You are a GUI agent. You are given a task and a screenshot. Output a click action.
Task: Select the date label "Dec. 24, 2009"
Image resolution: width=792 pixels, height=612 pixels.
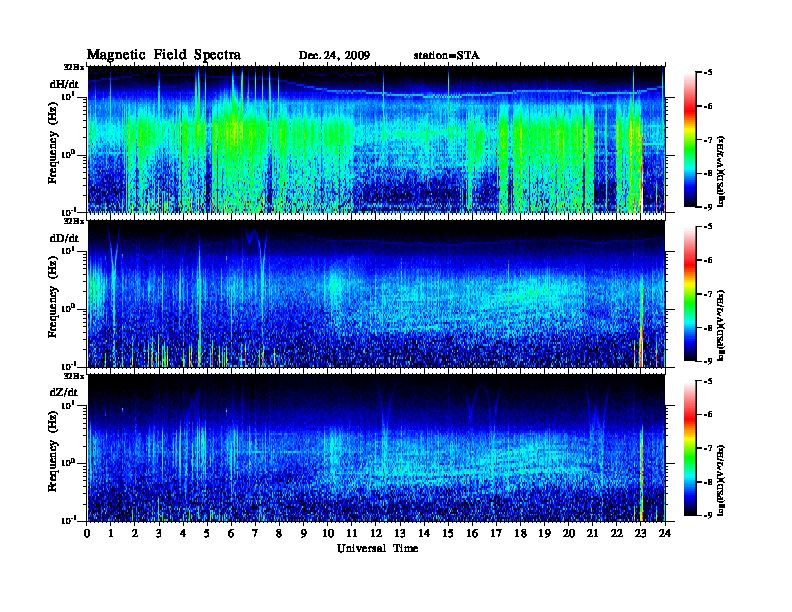tap(334, 56)
